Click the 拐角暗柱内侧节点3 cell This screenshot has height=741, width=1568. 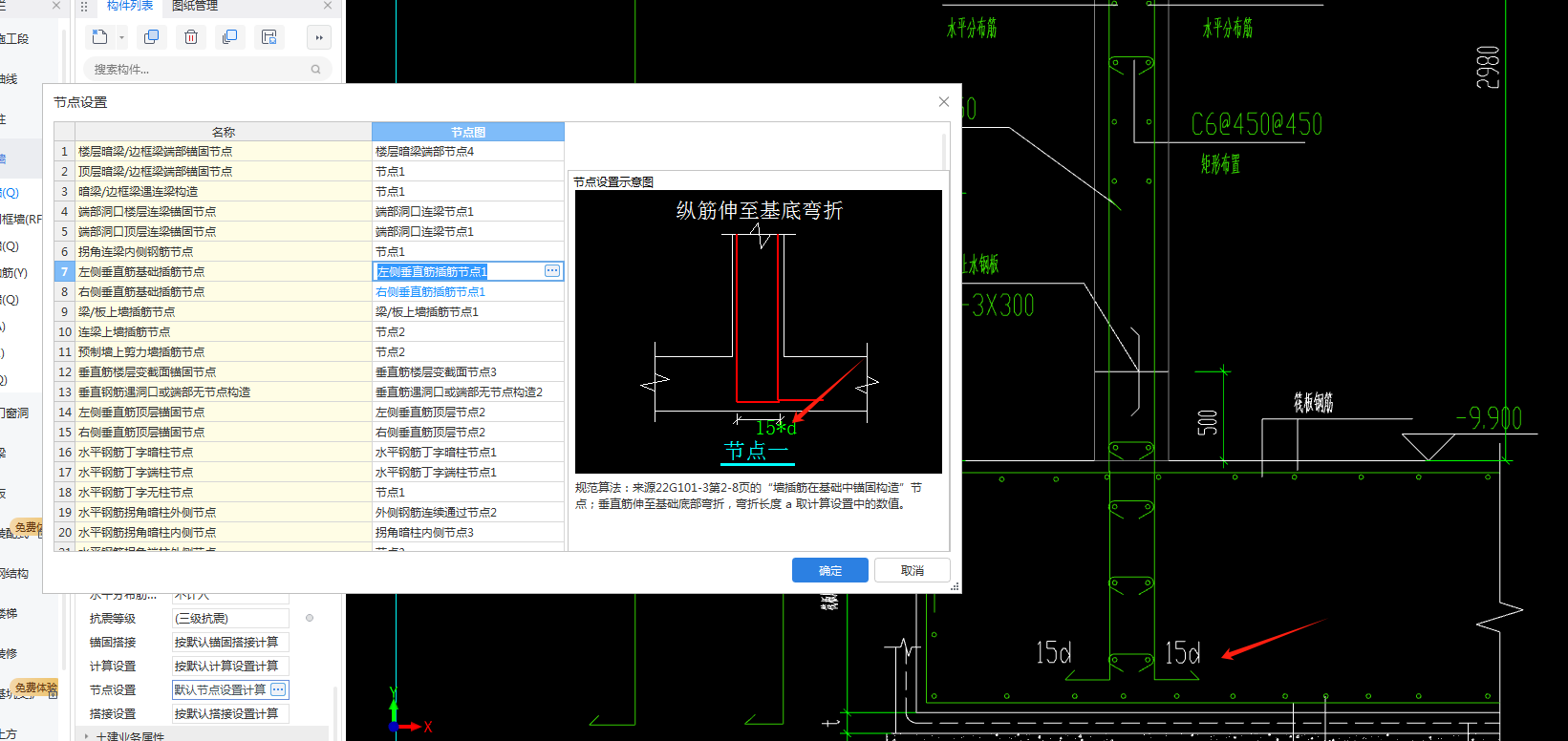tap(468, 532)
